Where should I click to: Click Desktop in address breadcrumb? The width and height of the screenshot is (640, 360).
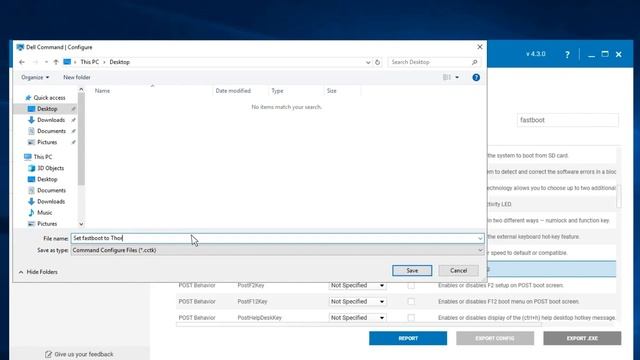point(119,62)
